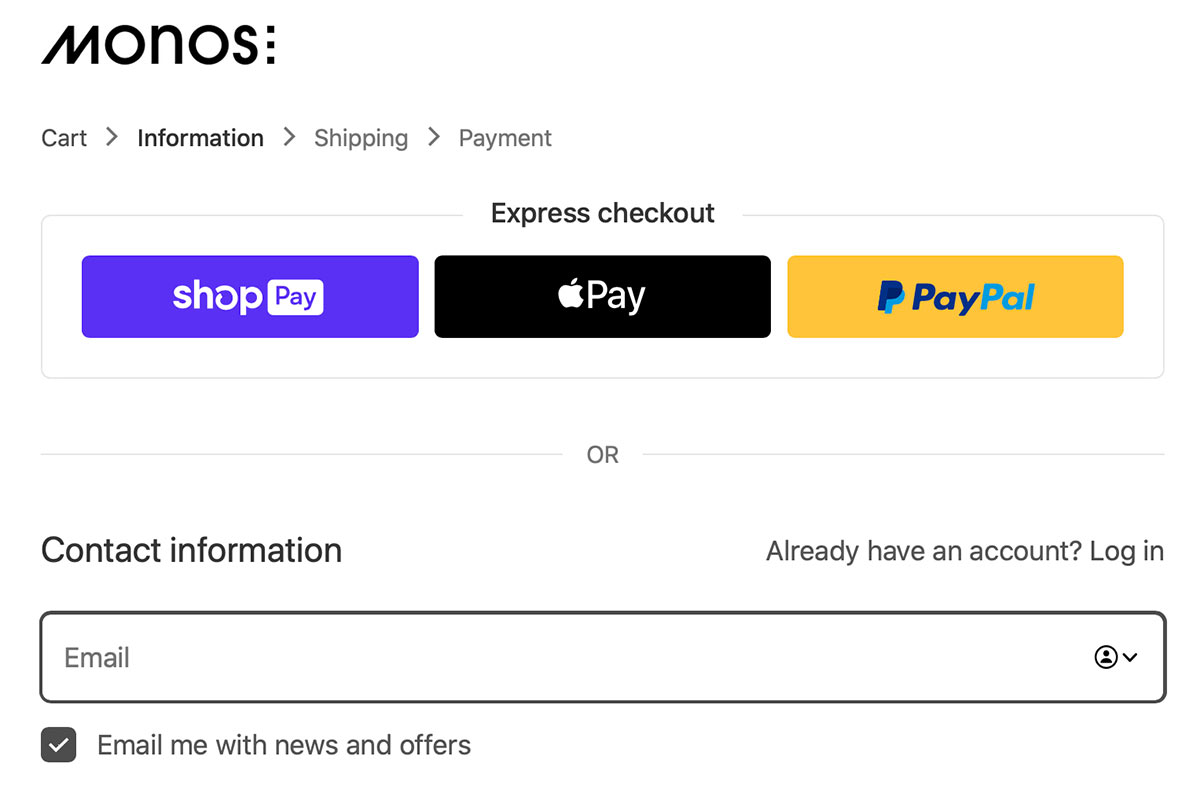Viewport: 1200px width, 793px height.
Task: Go to the Cart breadcrumb step
Action: (x=63, y=137)
